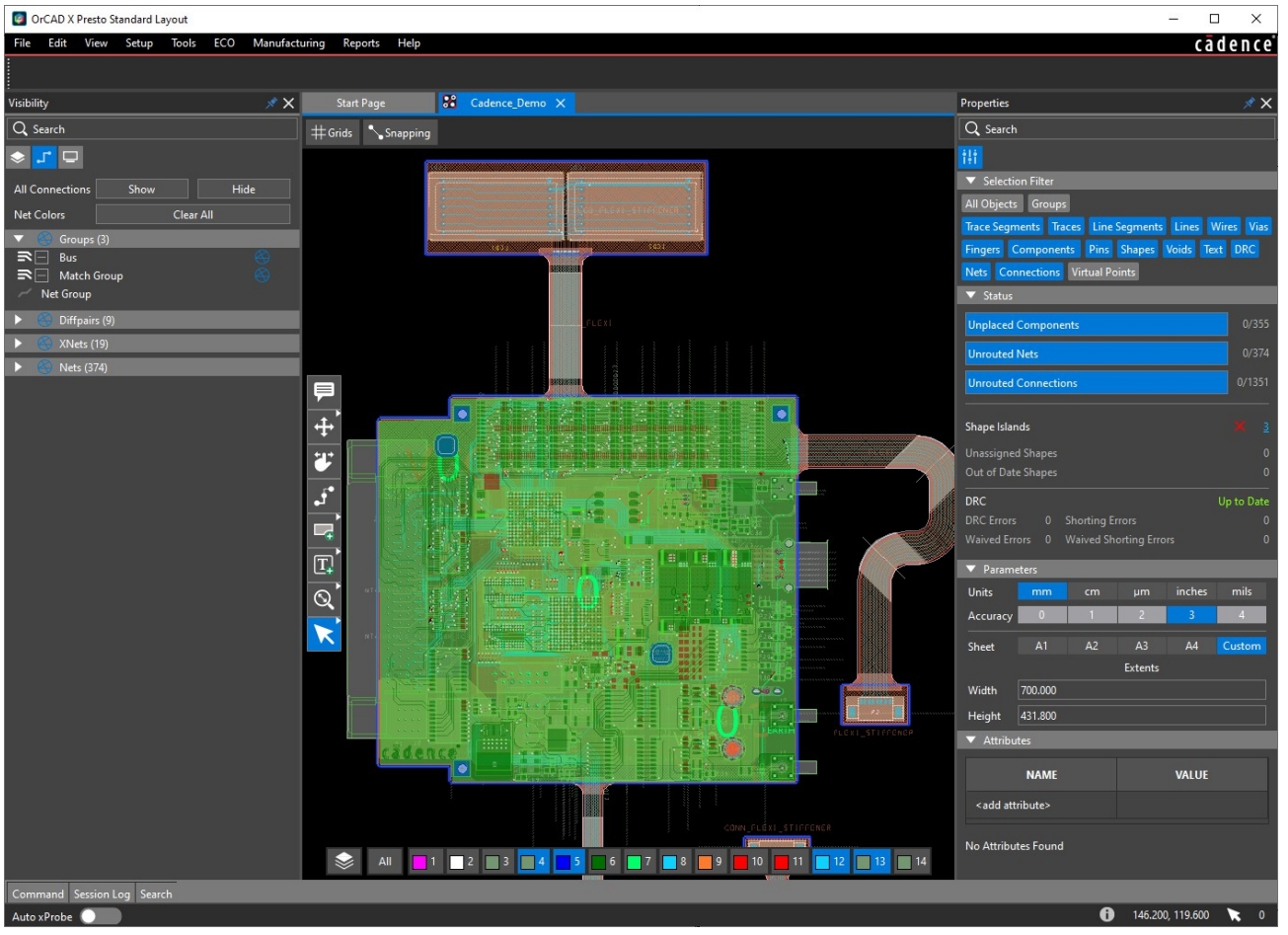Select the Add Shape tool

tap(325, 529)
